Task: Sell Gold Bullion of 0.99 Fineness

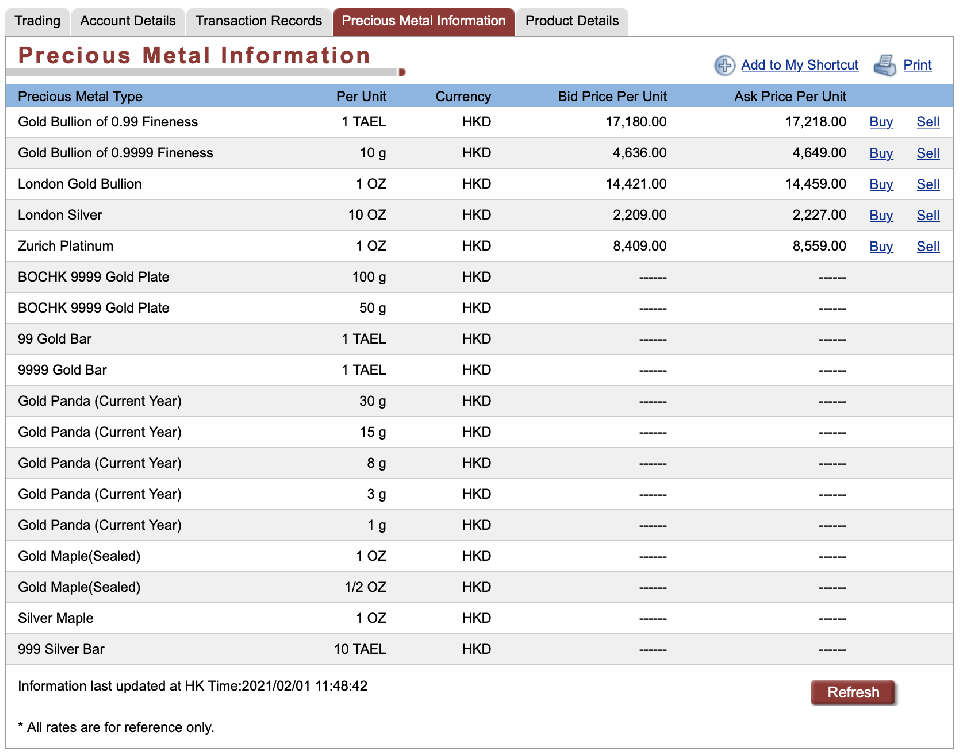Action: (x=928, y=122)
